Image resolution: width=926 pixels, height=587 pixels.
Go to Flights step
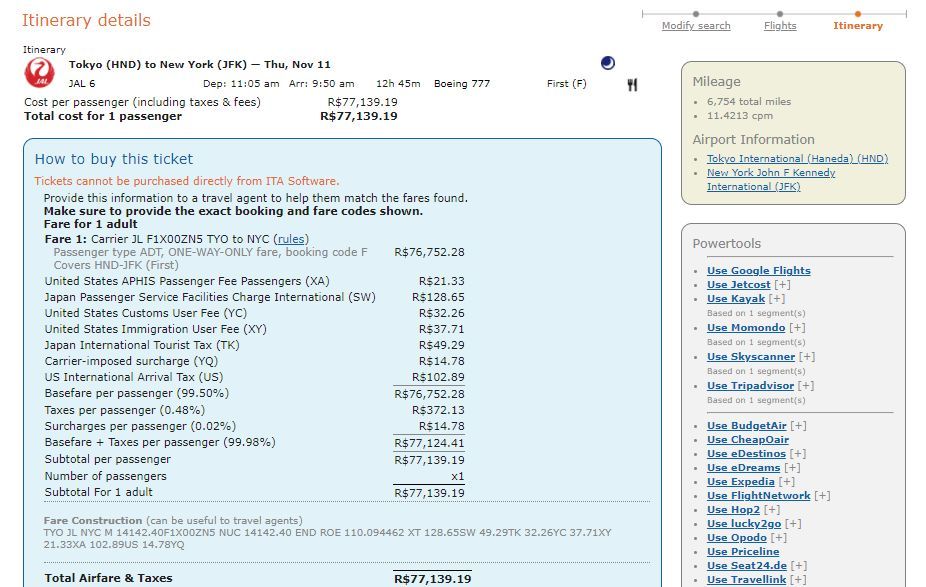tap(780, 26)
